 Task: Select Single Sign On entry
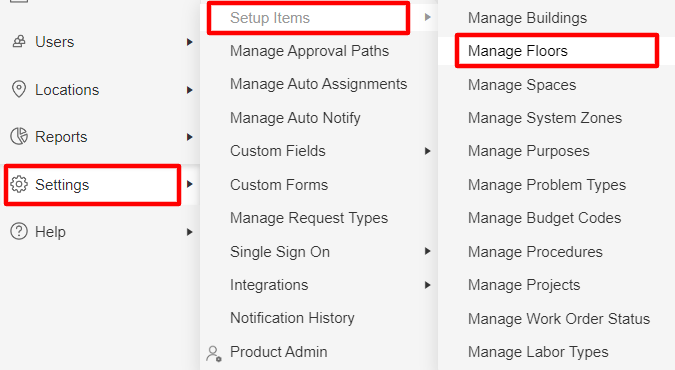pos(280,252)
